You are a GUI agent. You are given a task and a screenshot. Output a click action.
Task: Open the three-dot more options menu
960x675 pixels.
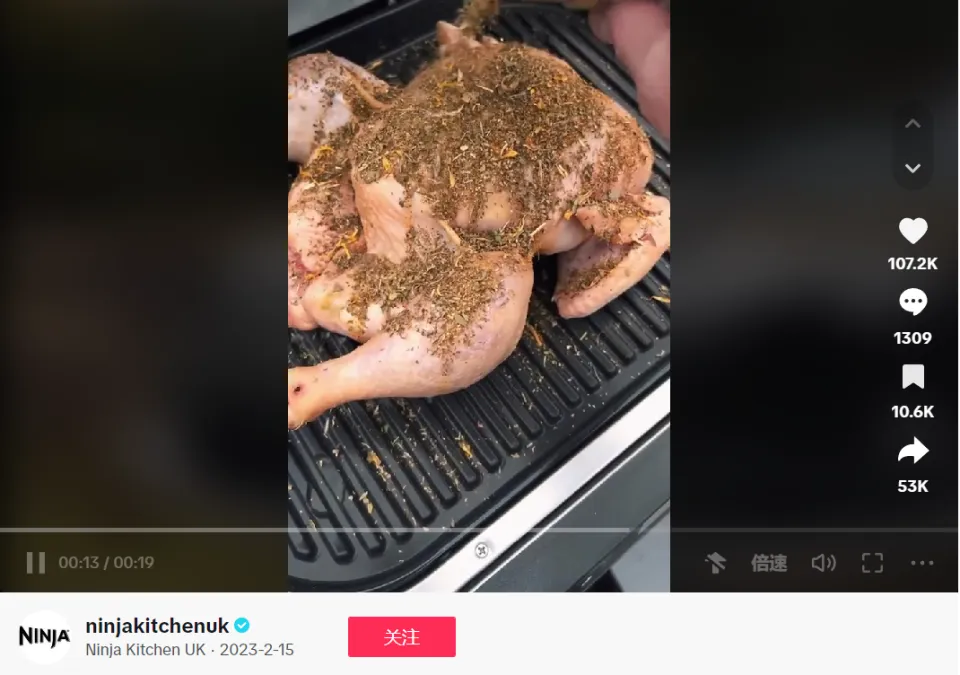click(x=921, y=562)
